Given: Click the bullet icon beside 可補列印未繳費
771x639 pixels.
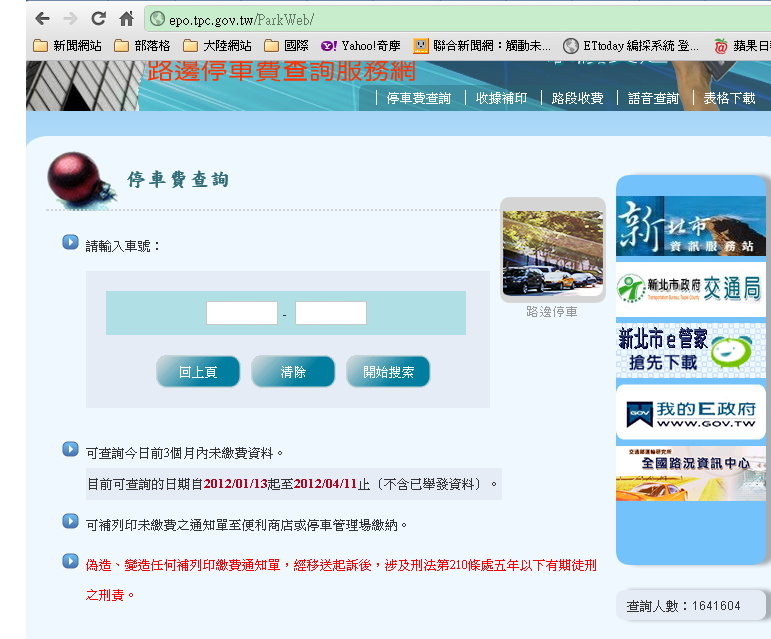Looking at the screenshot, I should pos(70,522).
